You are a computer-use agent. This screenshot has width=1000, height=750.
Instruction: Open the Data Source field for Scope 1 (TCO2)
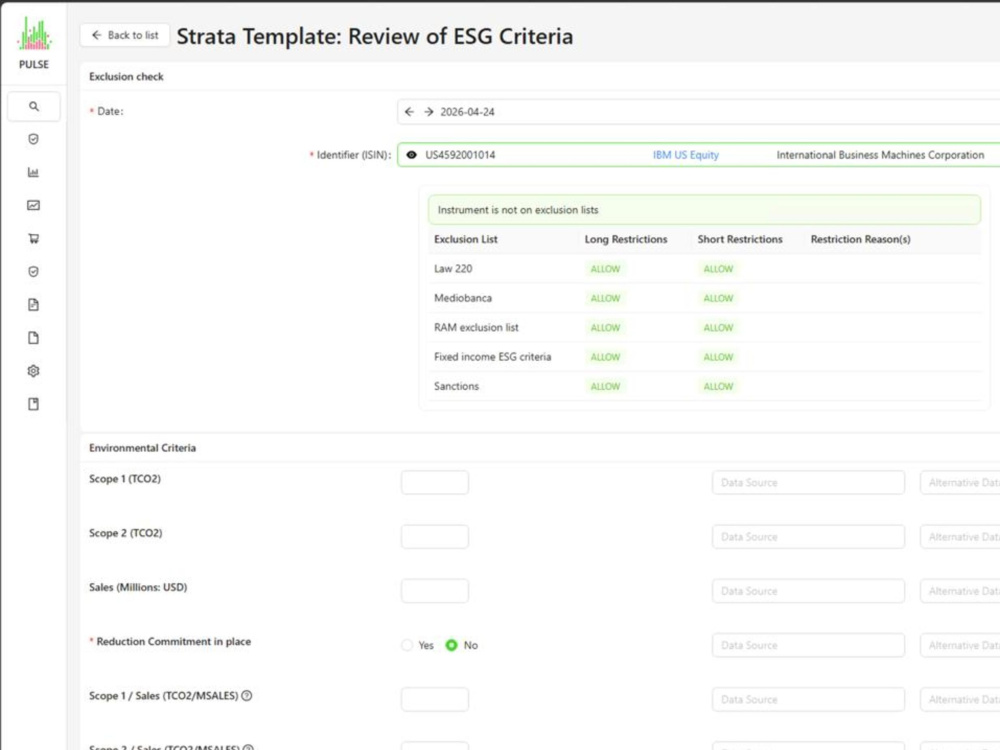[808, 483]
